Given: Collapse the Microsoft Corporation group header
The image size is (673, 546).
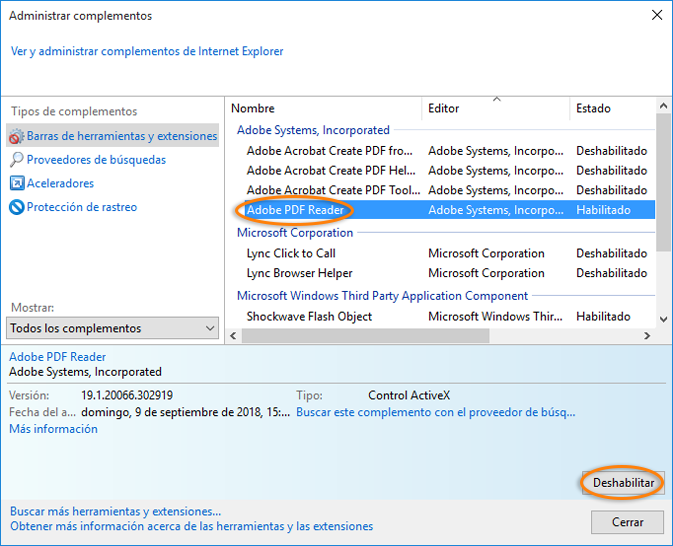Looking at the screenshot, I should coord(295,233).
